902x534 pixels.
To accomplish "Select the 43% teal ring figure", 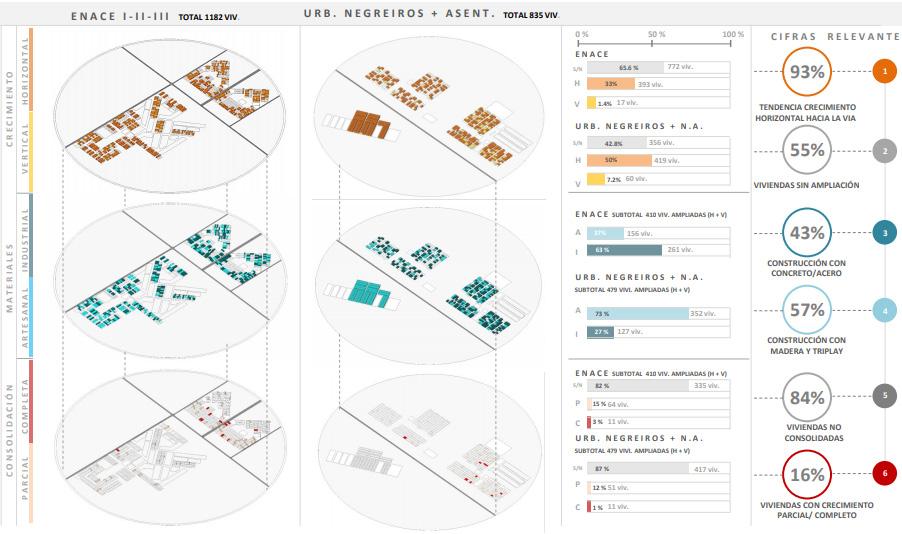I will (x=807, y=232).
